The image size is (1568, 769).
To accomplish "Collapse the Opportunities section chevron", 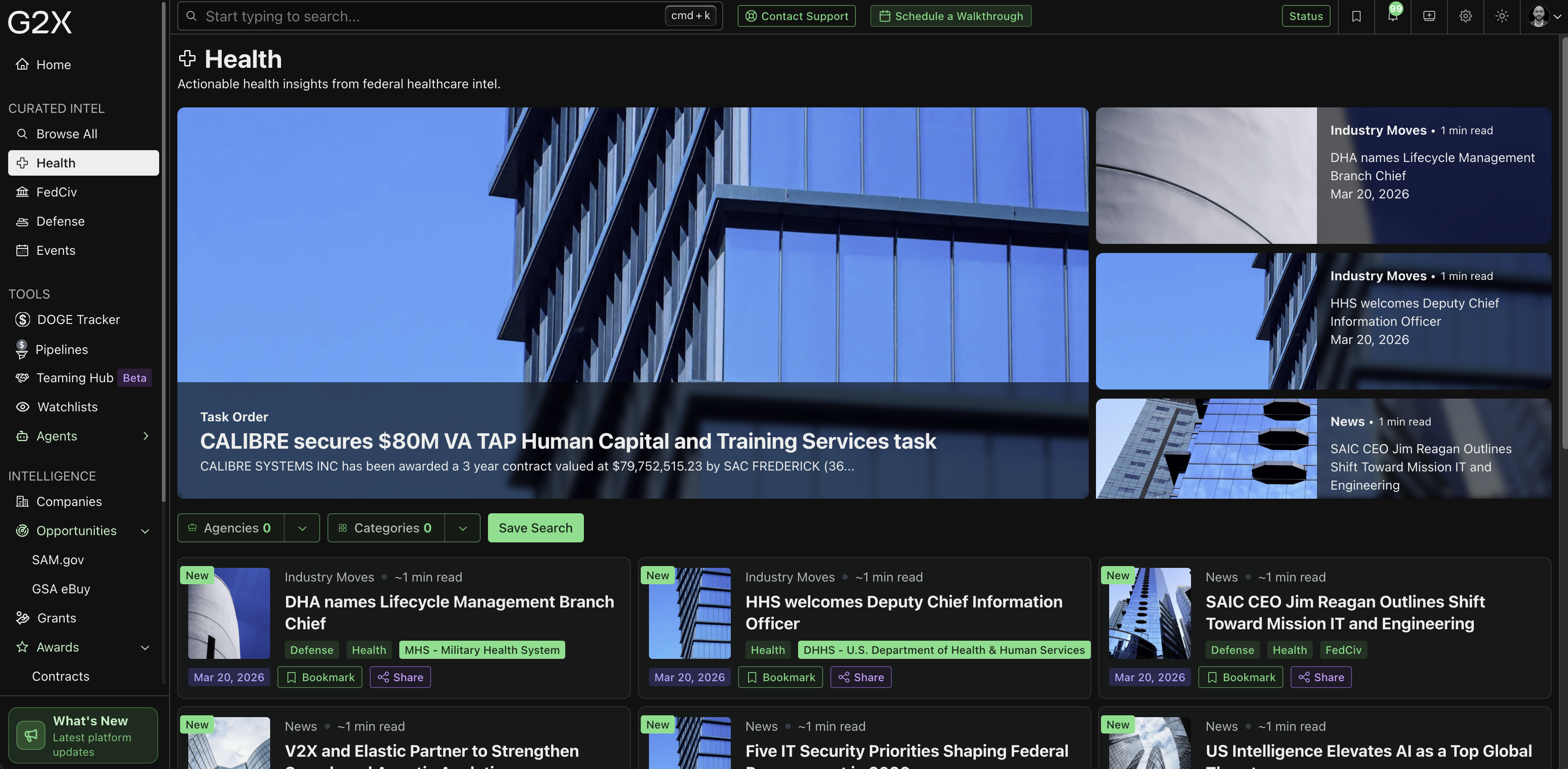I will 146,531.
